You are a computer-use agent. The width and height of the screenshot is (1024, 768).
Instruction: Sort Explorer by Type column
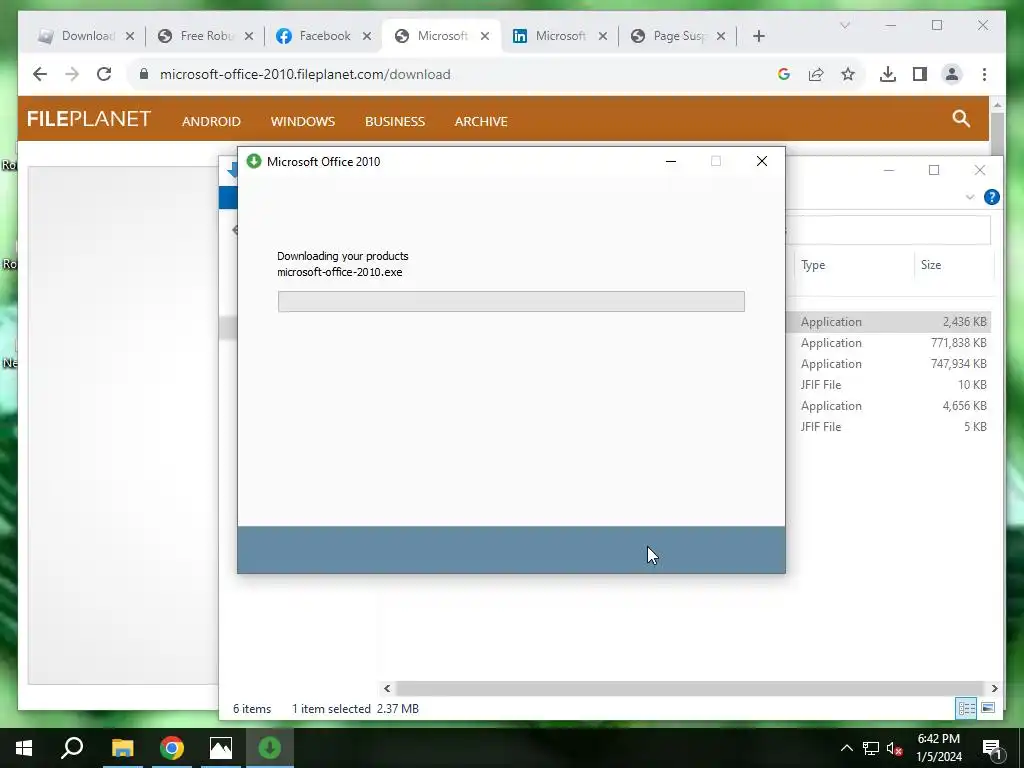click(813, 264)
